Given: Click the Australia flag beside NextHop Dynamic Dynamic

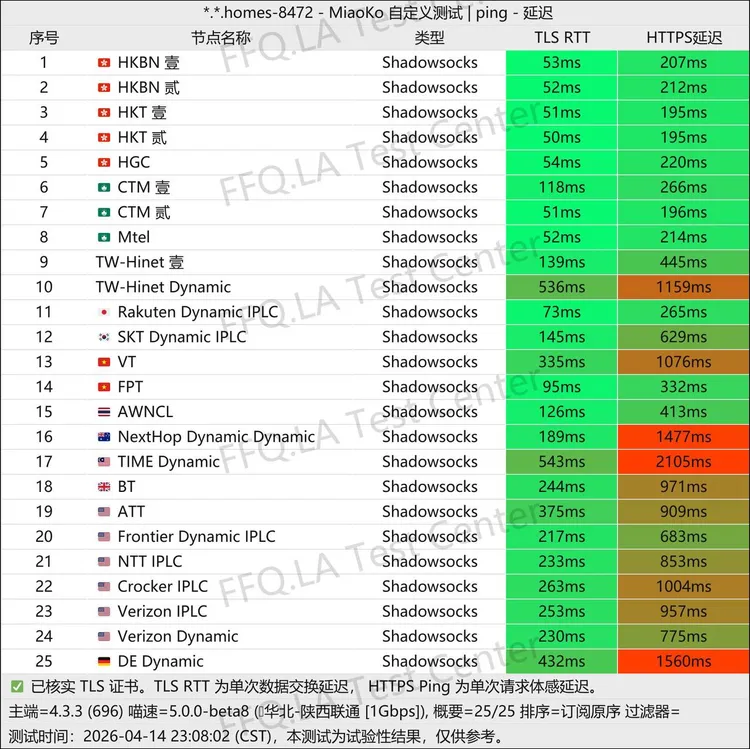Looking at the screenshot, I should [x=104, y=437].
